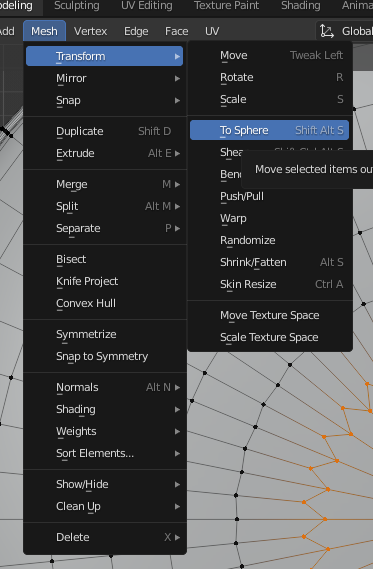Expand the Snap submenu

click(x=104, y=100)
